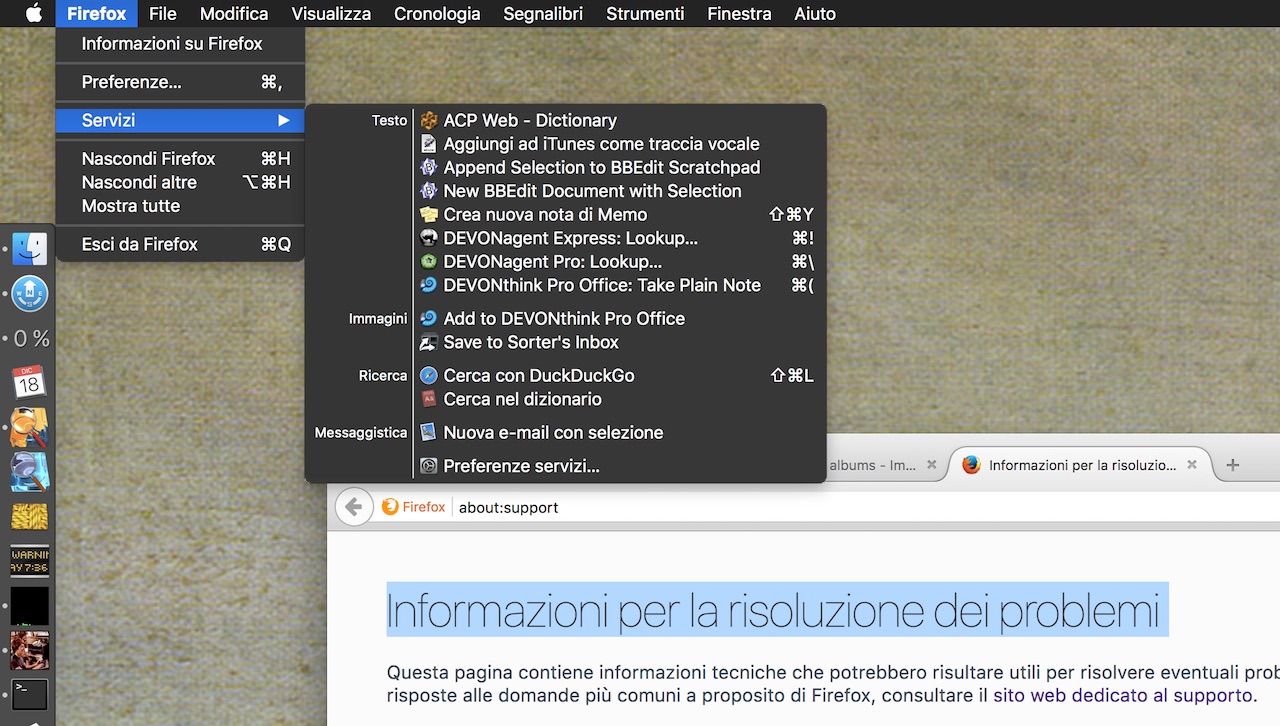Open a new tab with plus button
The width and height of the screenshot is (1280, 726).
point(1233,465)
